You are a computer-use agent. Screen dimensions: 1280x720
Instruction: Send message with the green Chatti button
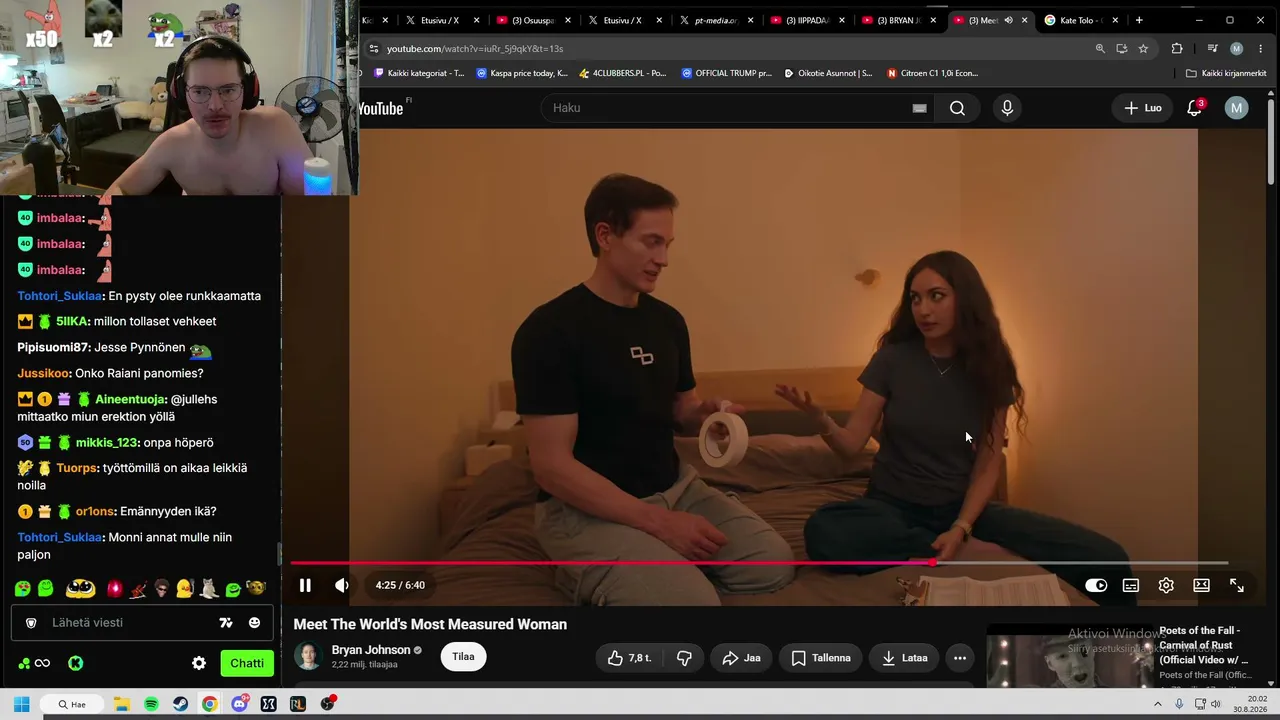[x=247, y=663]
